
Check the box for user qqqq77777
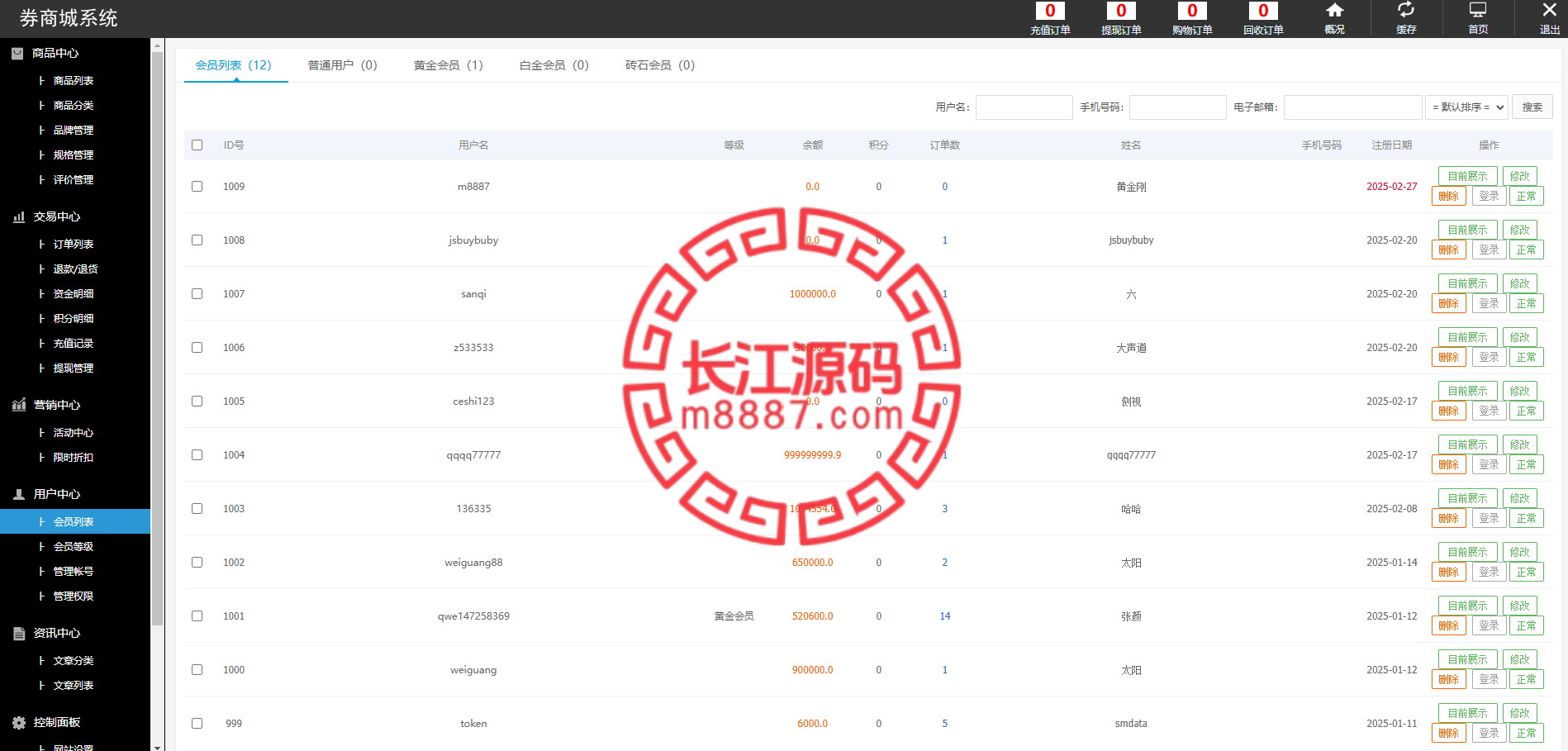(x=197, y=454)
